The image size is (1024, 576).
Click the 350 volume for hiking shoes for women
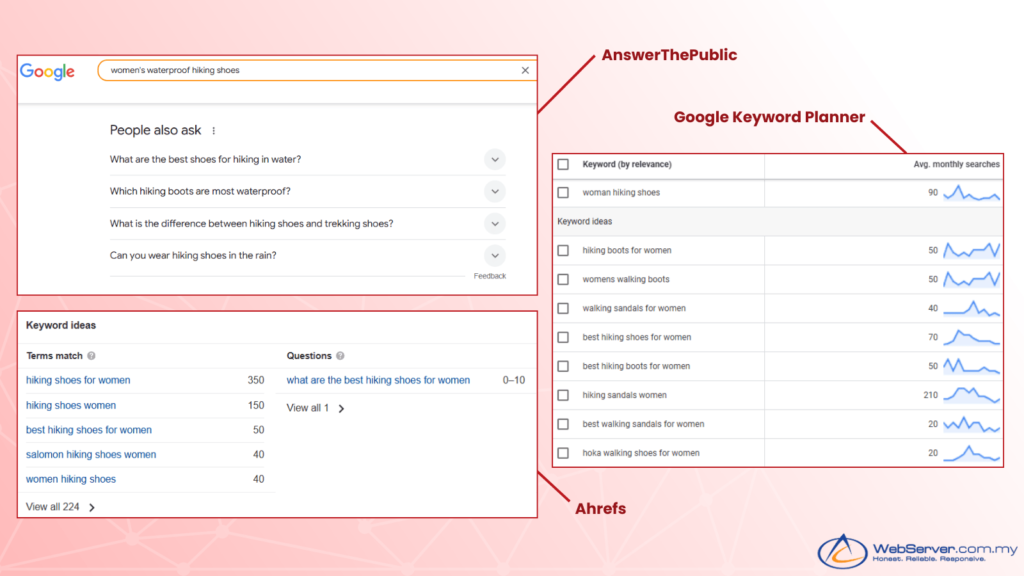click(x=256, y=380)
